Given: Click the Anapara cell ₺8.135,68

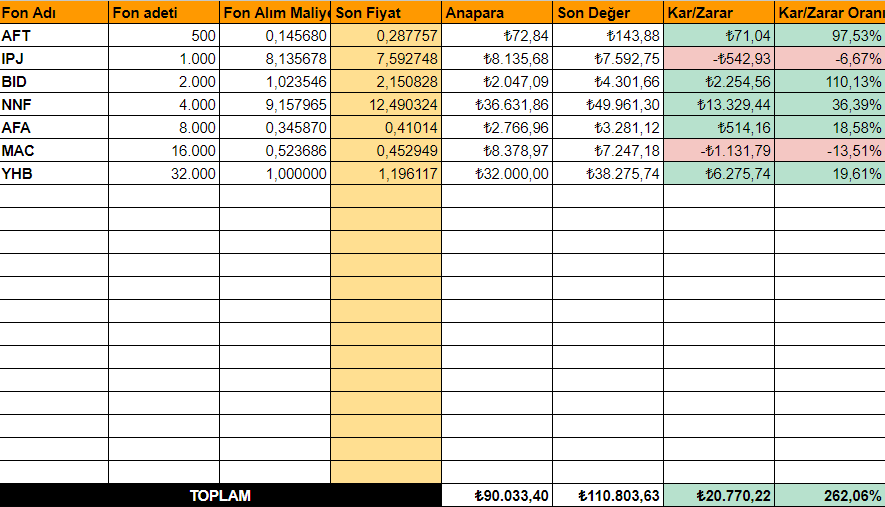Looking at the screenshot, I should (x=497, y=59).
